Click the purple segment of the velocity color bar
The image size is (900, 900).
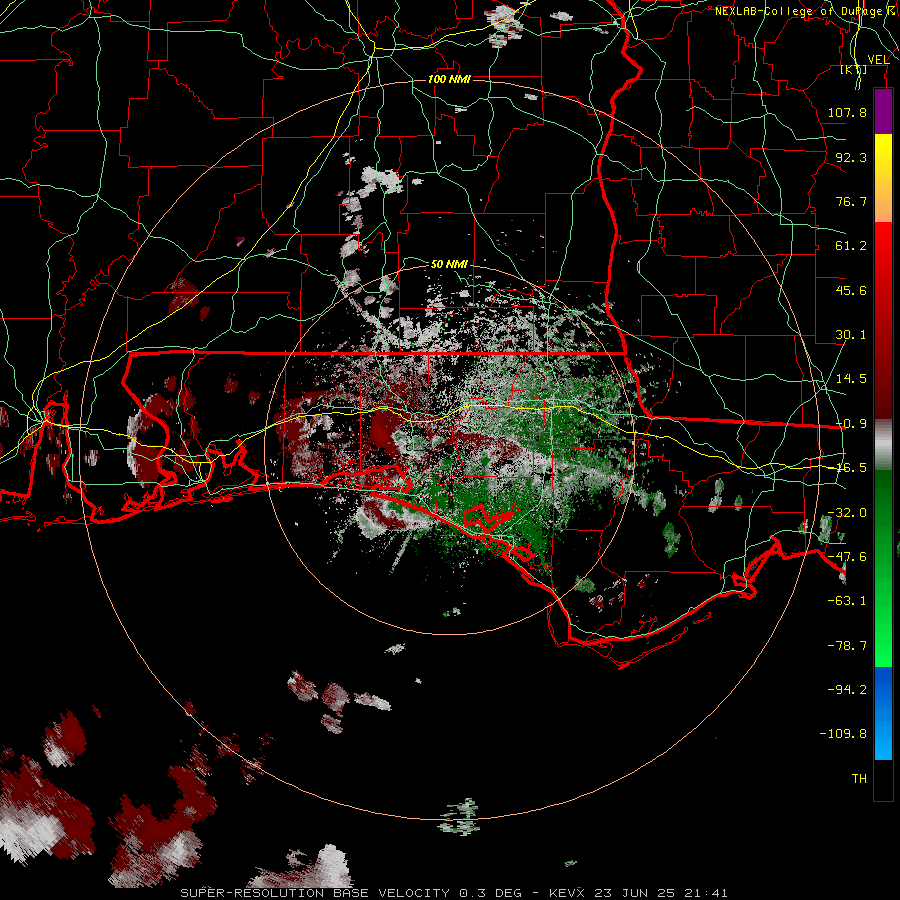point(883,112)
